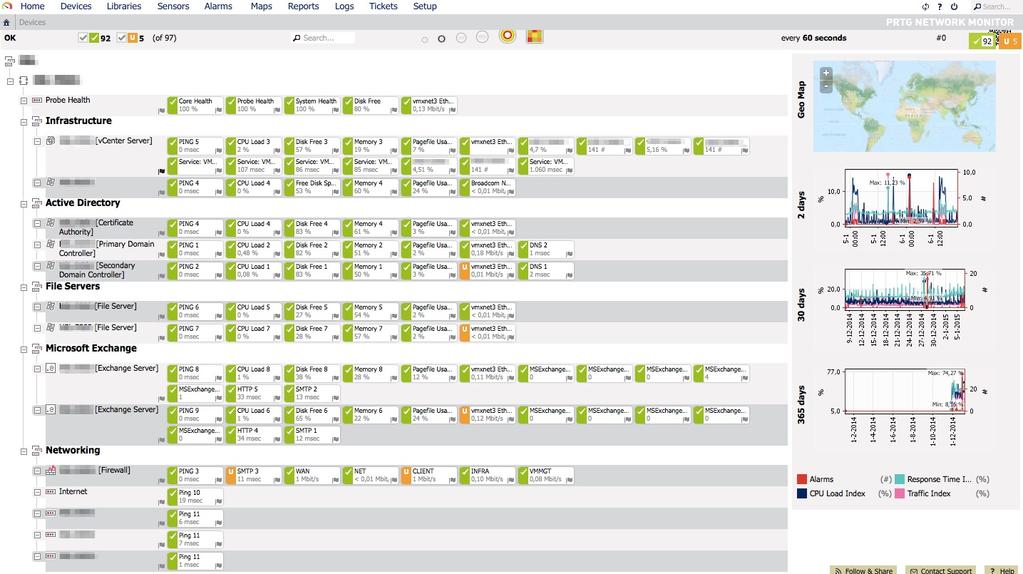Zoom in the Geo Map with plus icon
1023x574 pixels.
(826, 73)
